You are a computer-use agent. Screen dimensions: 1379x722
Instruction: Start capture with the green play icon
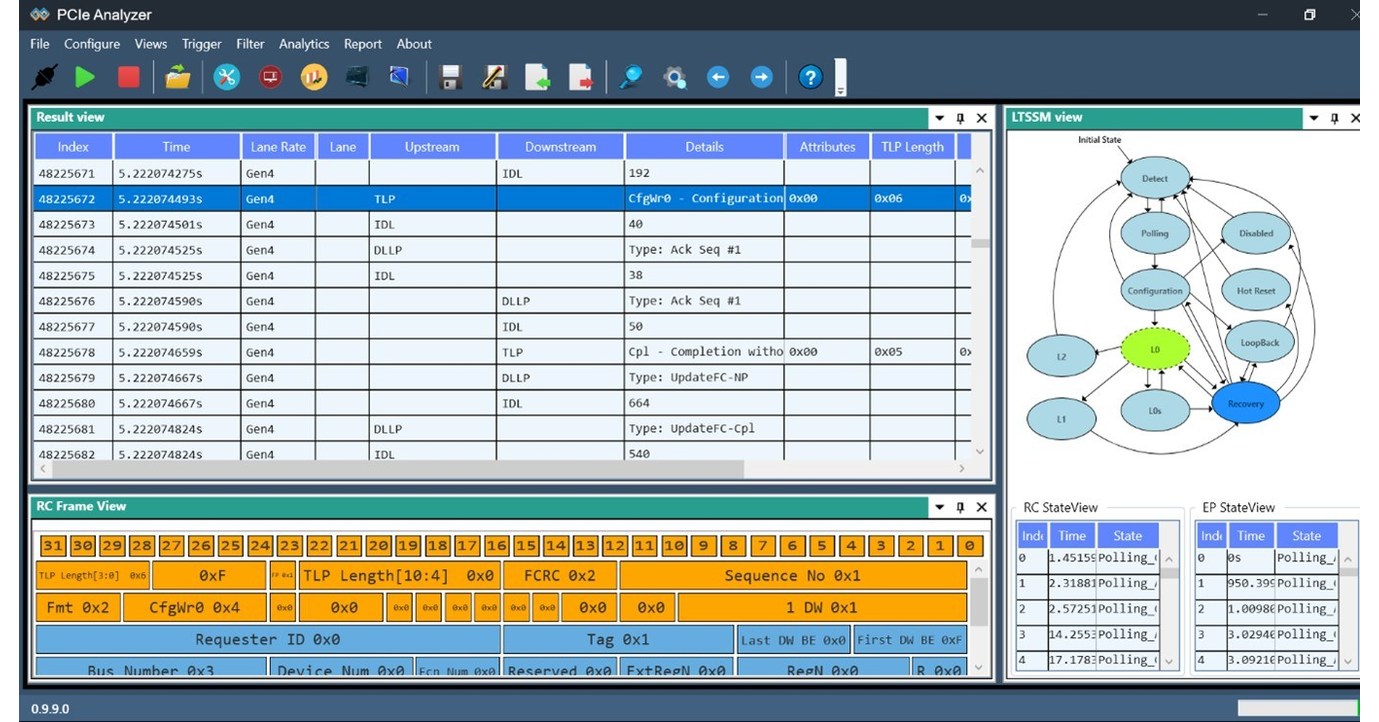(x=85, y=76)
